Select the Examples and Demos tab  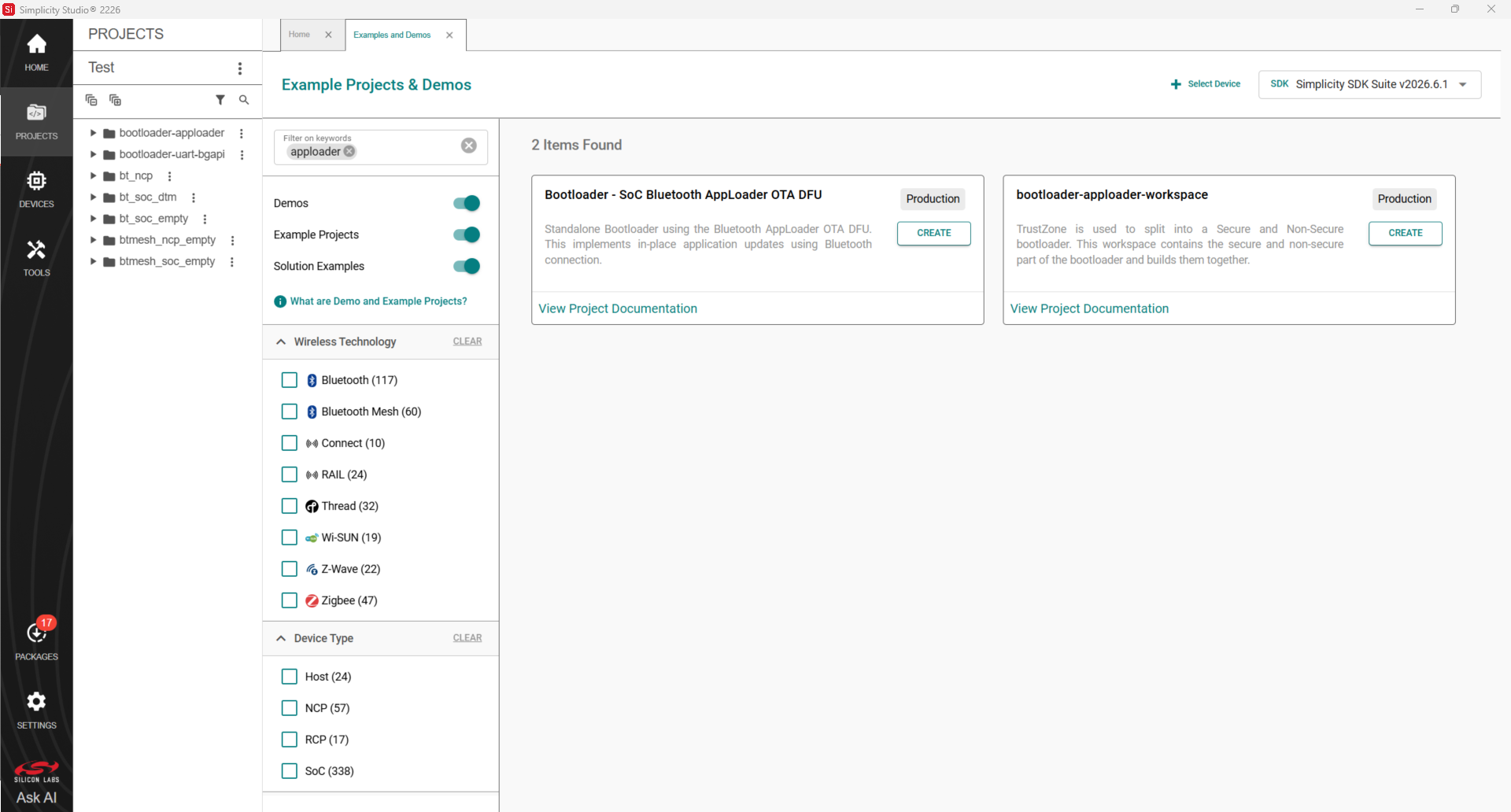[x=392, y=35]
